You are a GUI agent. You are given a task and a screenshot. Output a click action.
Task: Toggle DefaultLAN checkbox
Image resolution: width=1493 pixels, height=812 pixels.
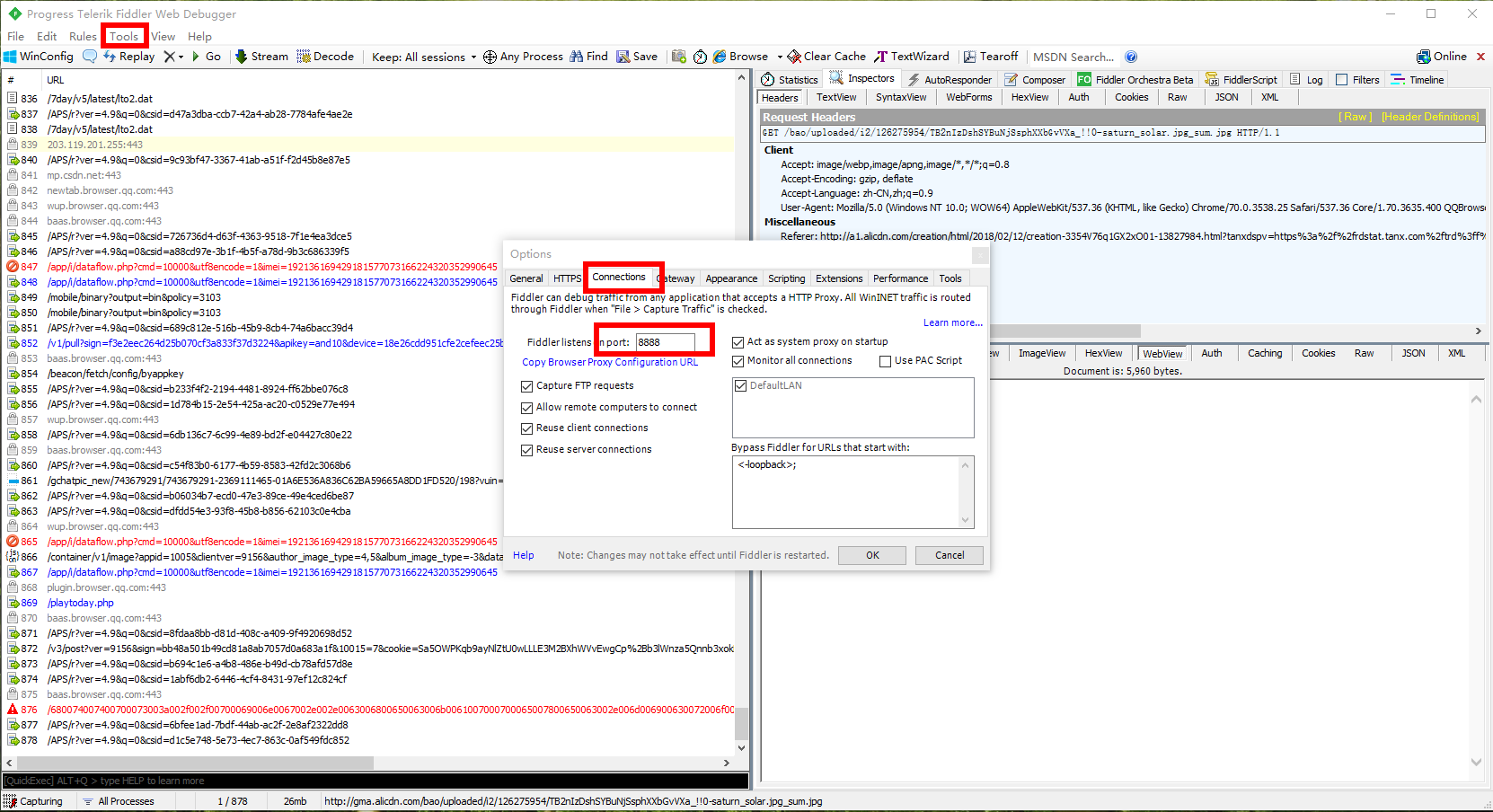tap(741, 386)
